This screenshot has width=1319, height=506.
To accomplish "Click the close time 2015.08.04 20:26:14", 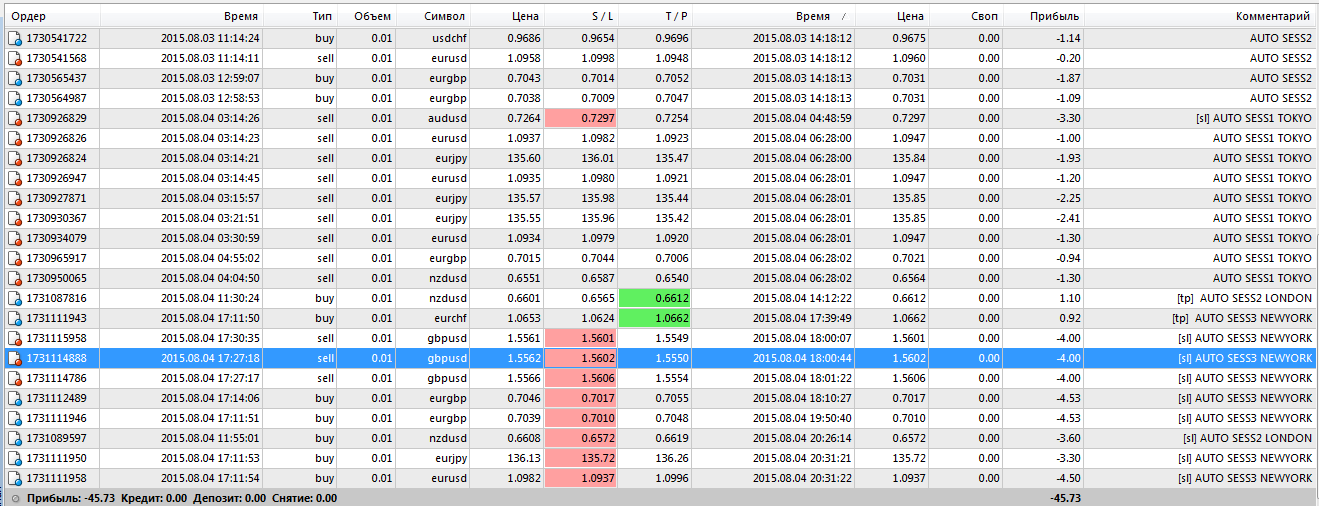I will 802,438.
